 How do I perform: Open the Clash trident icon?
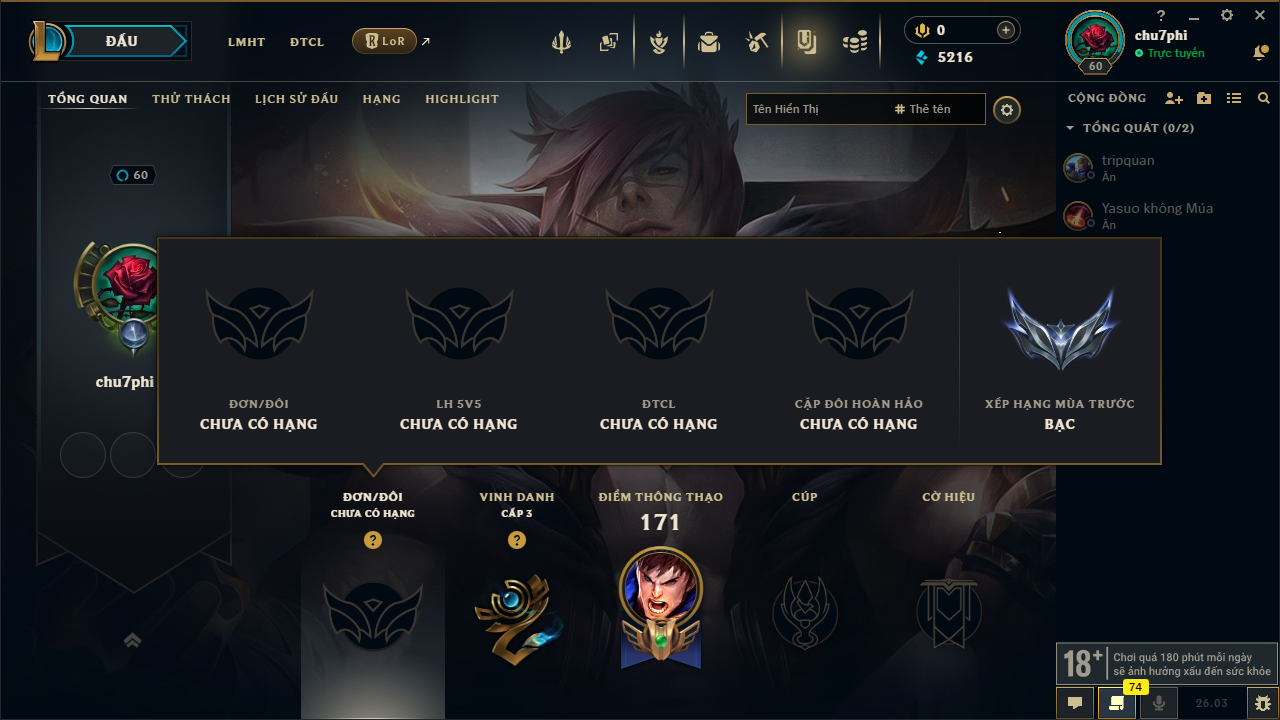[x=561, y=42]
